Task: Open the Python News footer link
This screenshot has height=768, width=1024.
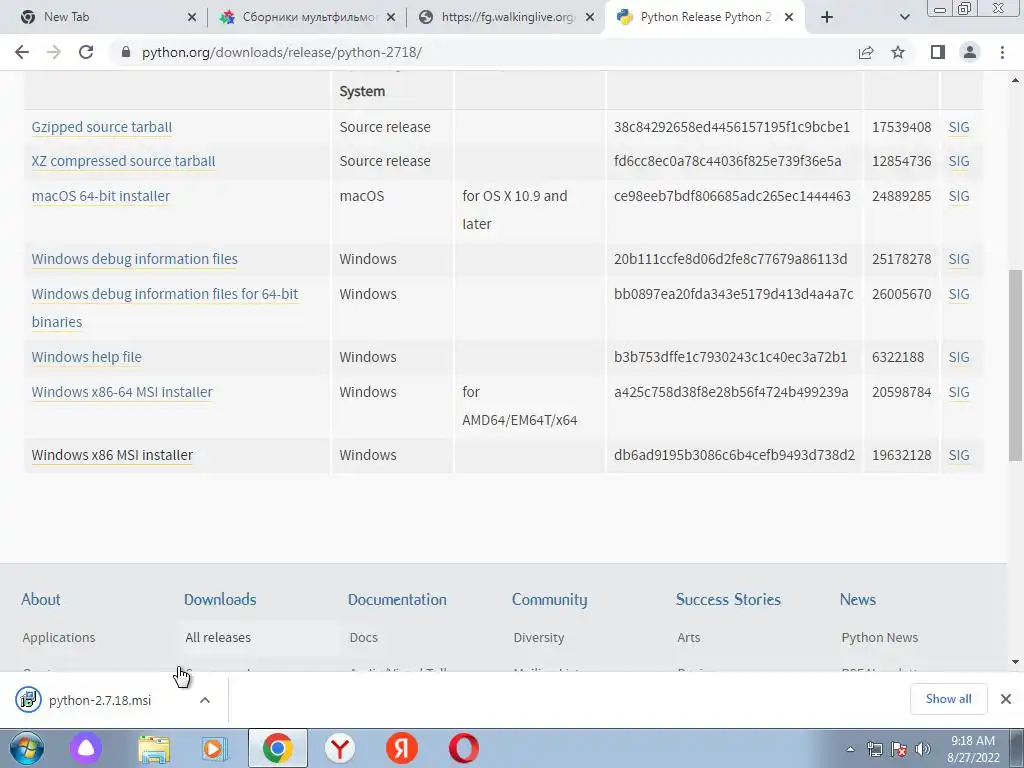Action: tap(880, 637)
